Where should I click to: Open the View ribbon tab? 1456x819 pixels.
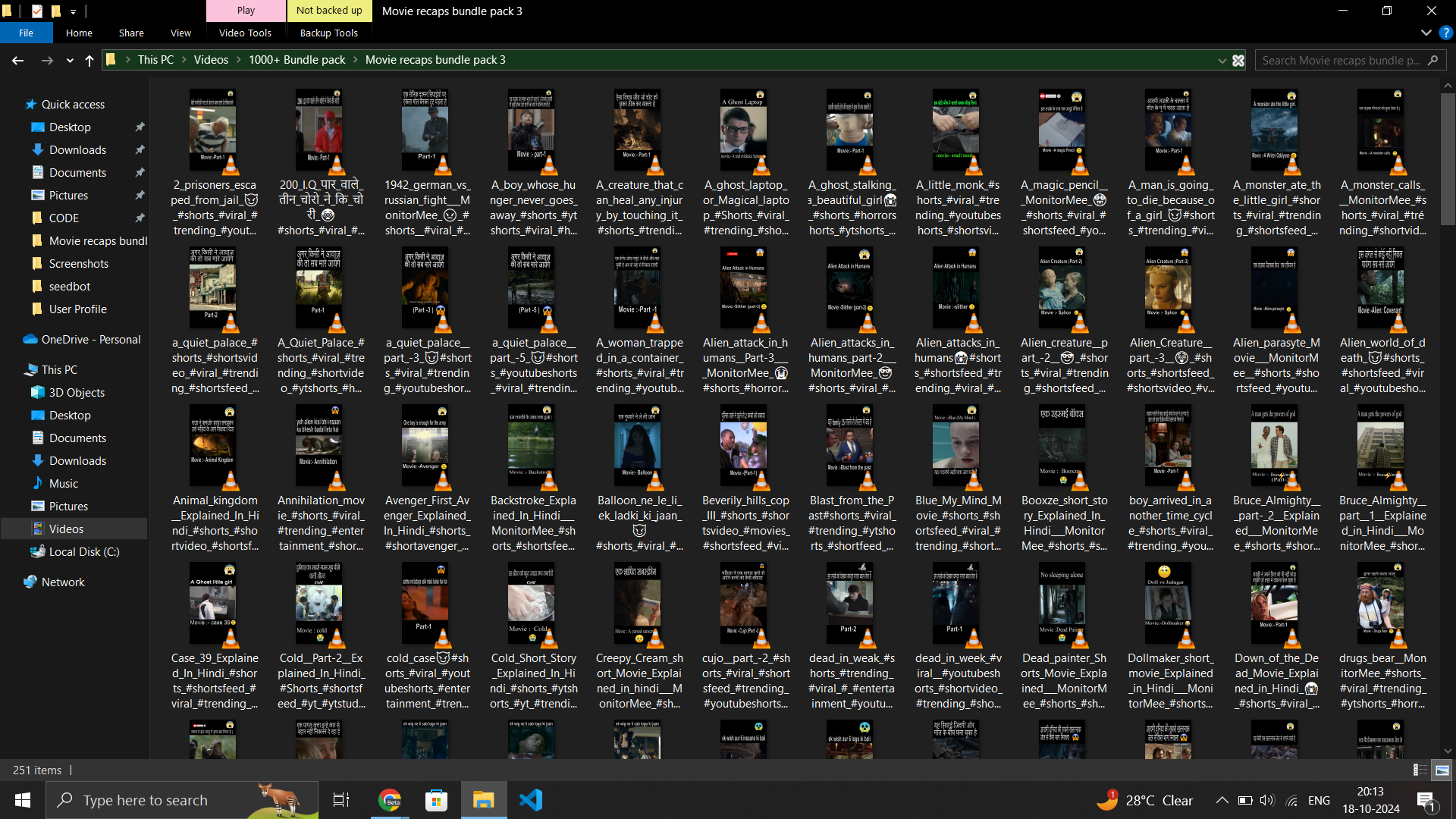(x=180, y=33)
